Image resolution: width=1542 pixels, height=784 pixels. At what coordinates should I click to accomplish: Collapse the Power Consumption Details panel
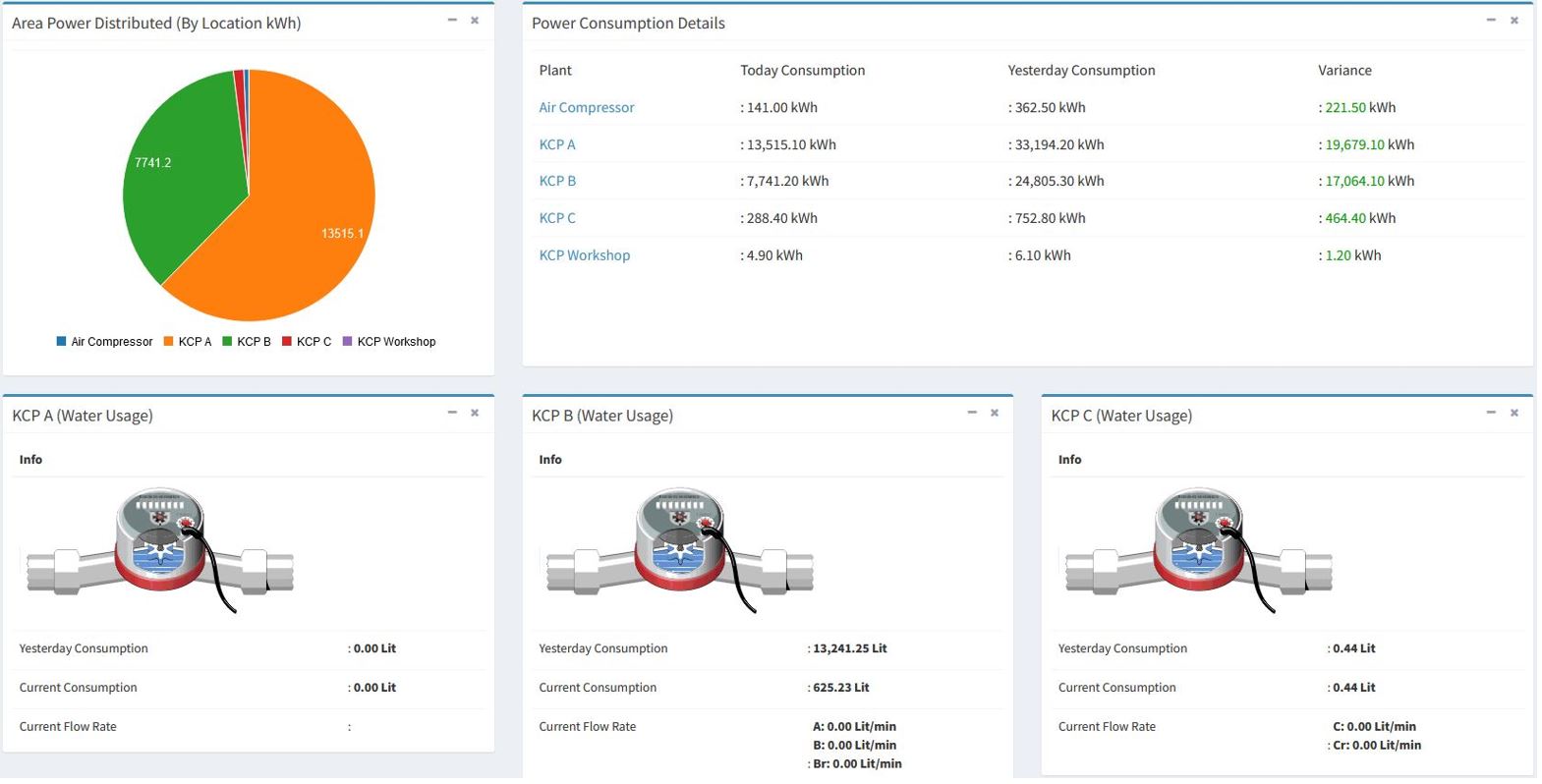click(x=1491, y=20)
